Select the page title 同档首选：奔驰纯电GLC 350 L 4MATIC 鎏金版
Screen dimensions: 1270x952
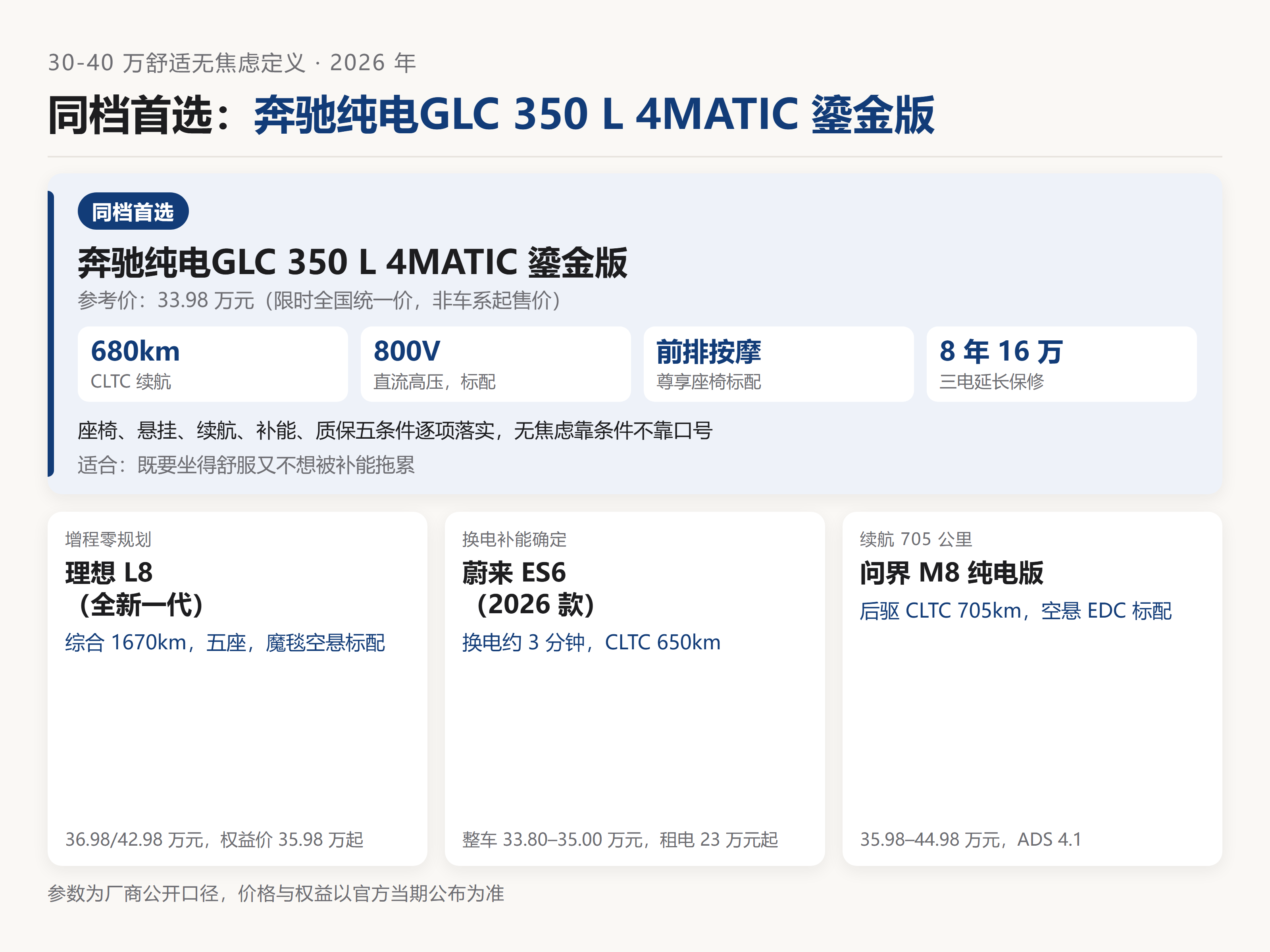tap(491, 114)
